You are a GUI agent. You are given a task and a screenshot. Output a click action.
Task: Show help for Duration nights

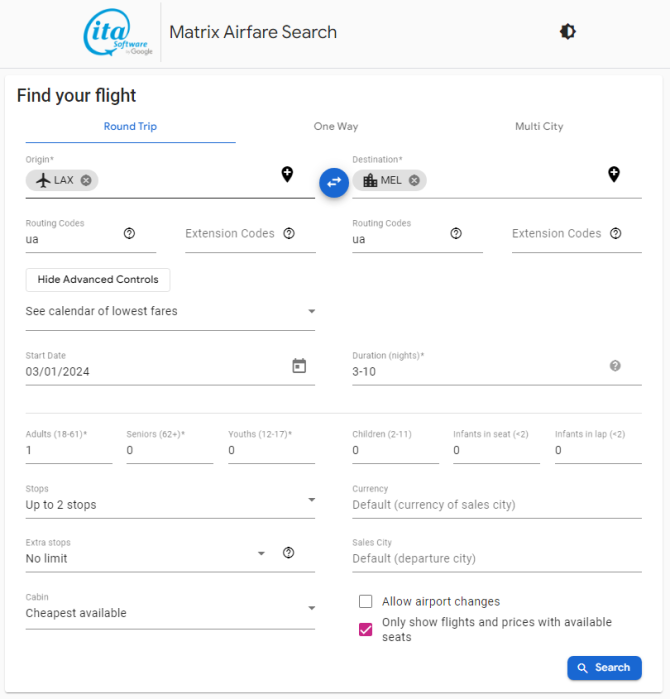[x=615, y=366]
